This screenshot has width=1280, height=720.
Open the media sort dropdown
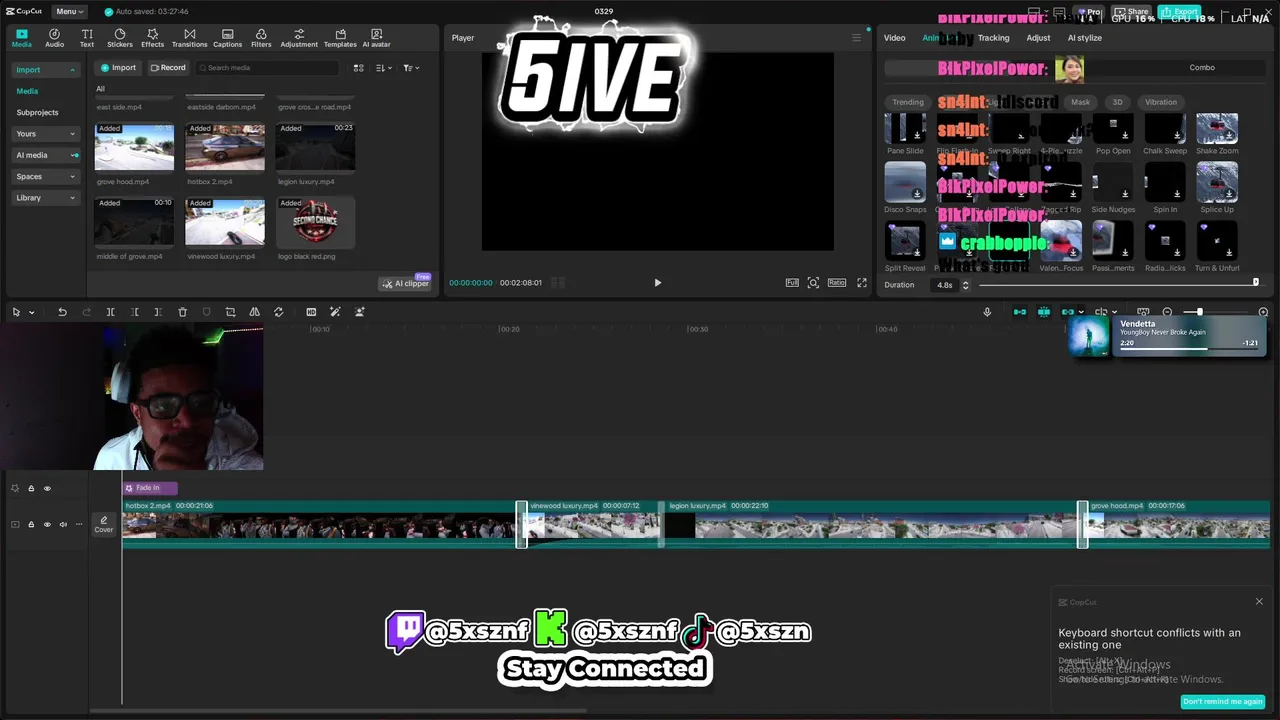coord(384,68)
